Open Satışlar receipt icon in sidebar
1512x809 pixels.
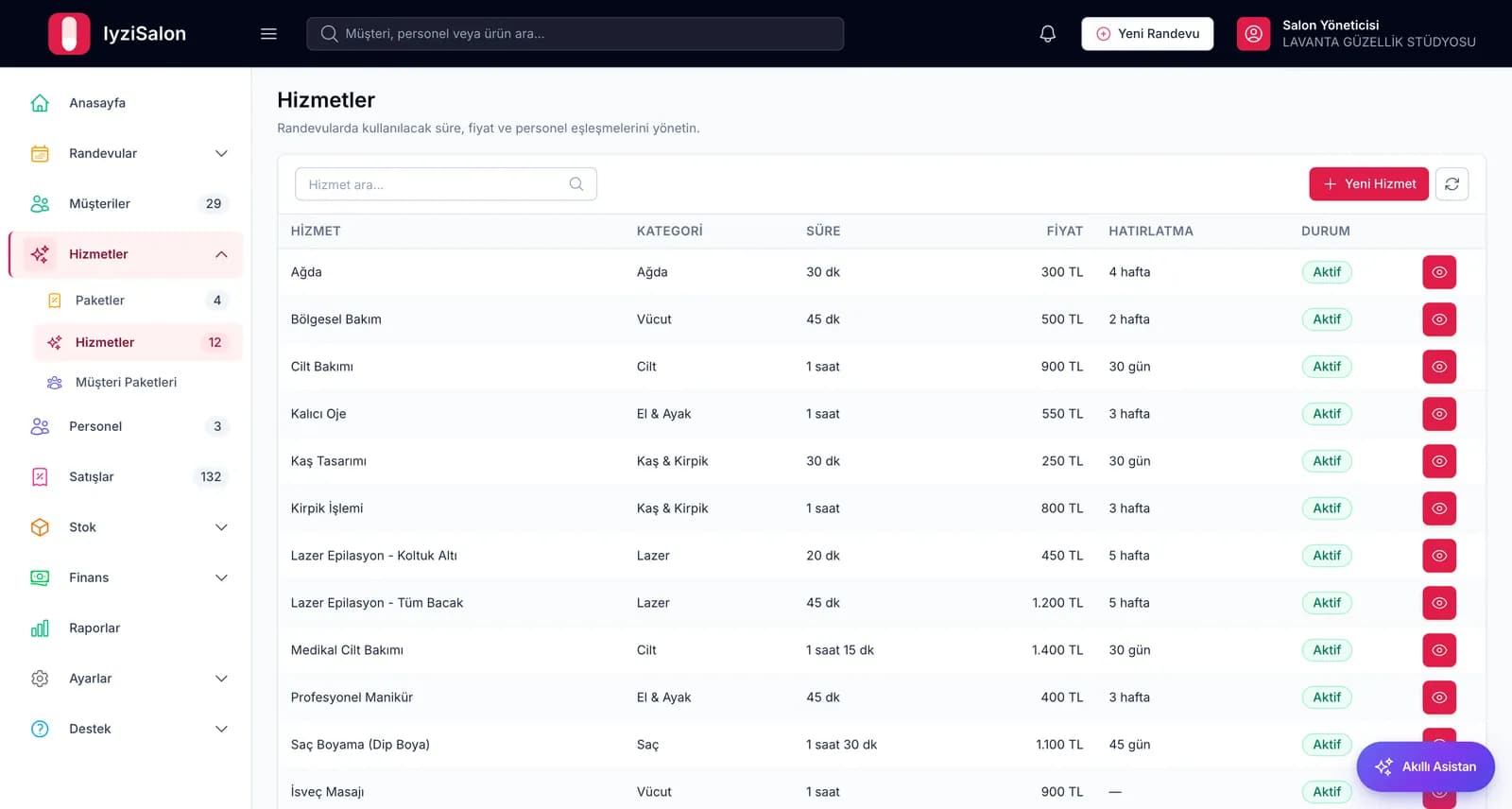40,477
